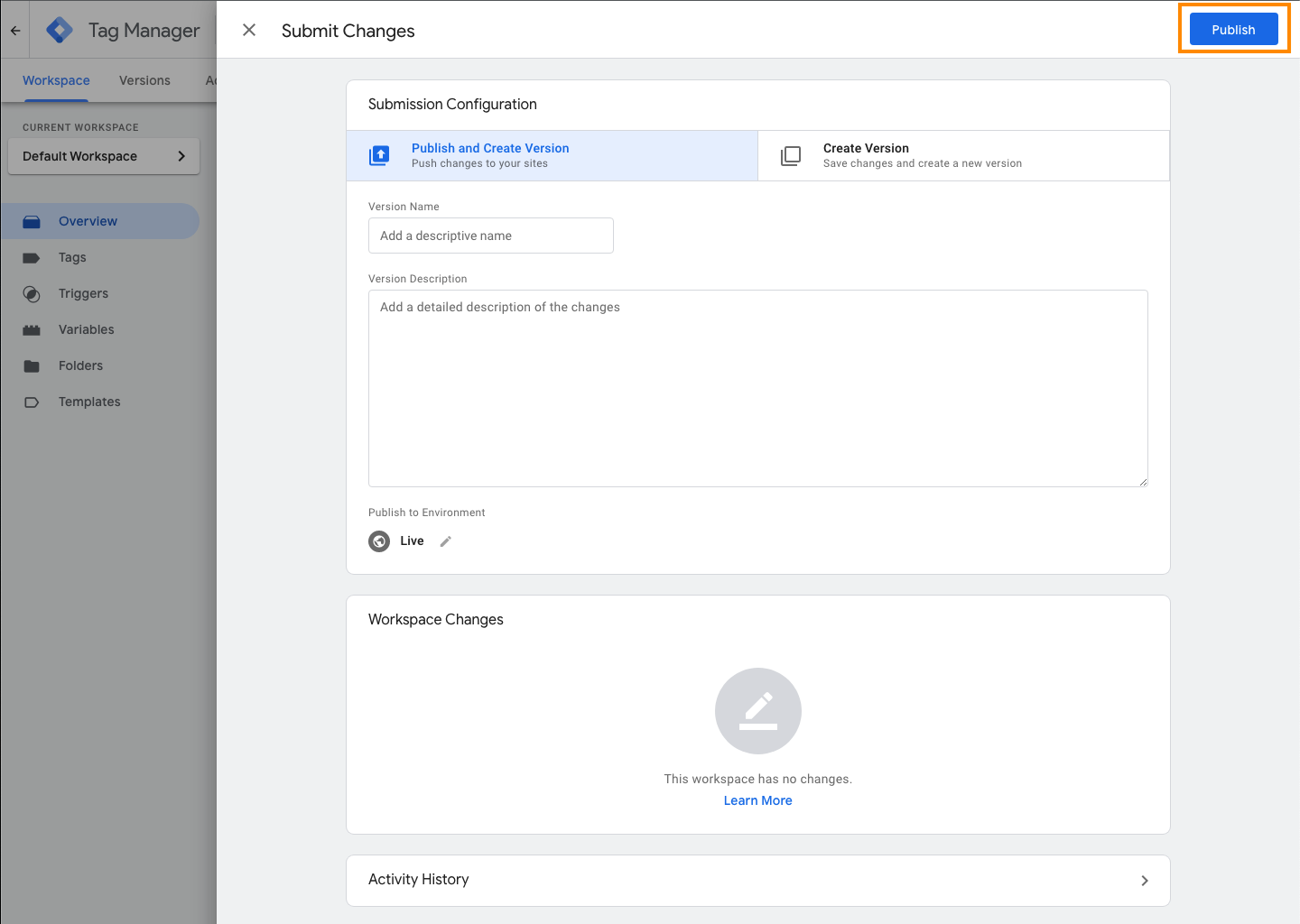
Task: Open the Versions tab
Action: click(144, 80)
